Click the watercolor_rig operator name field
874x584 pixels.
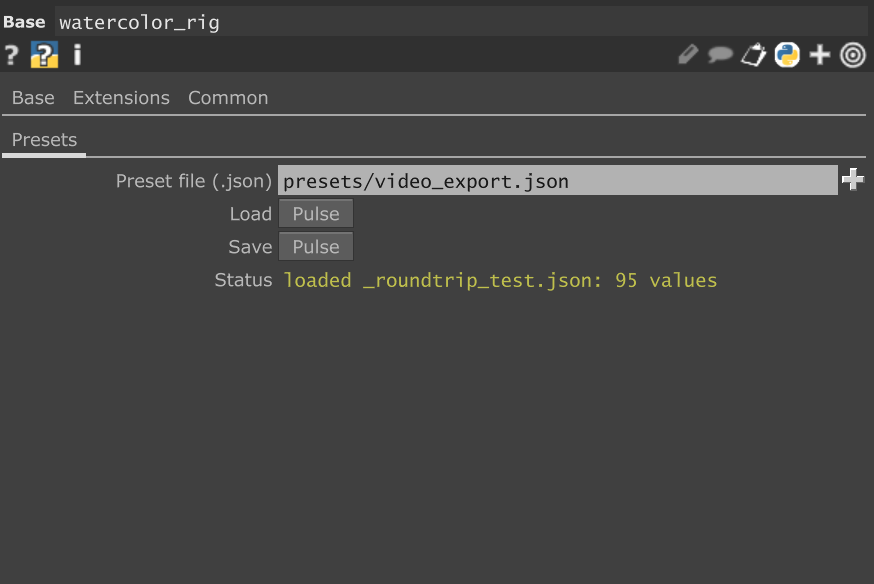(461, 22)
